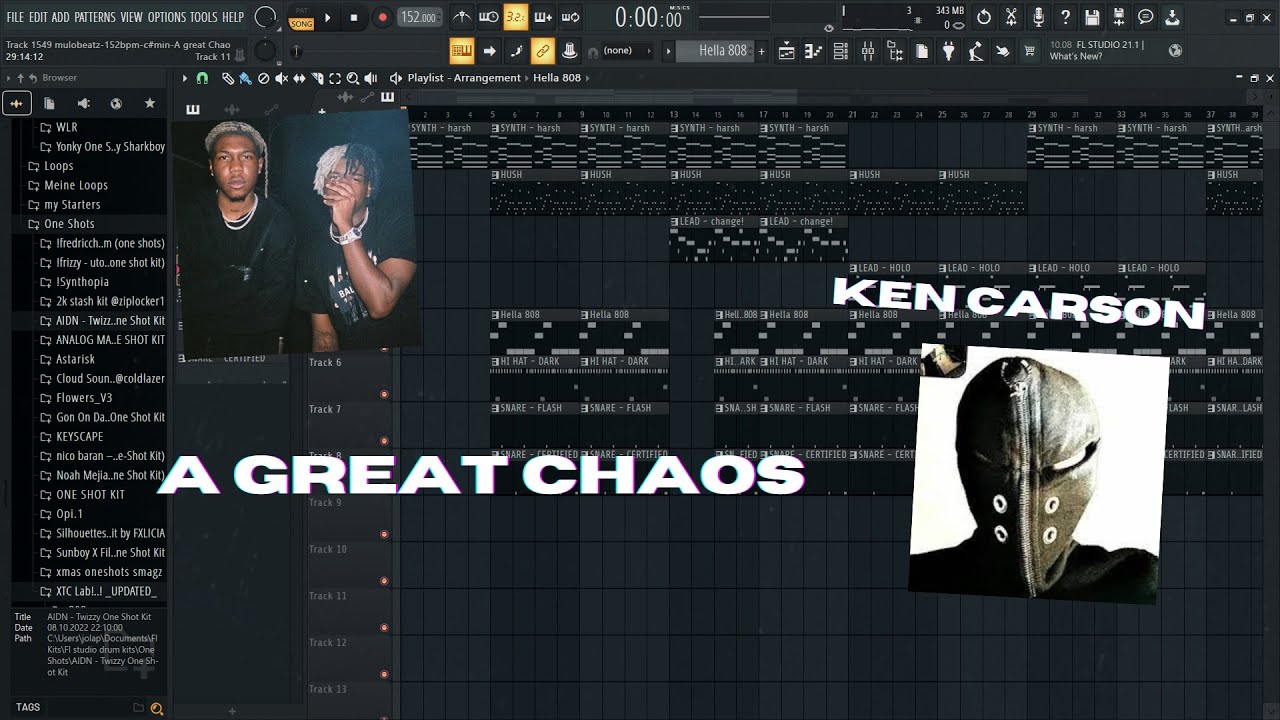Select the playlist mute tool
1280x720 pixels.
(x=281, y=78)
